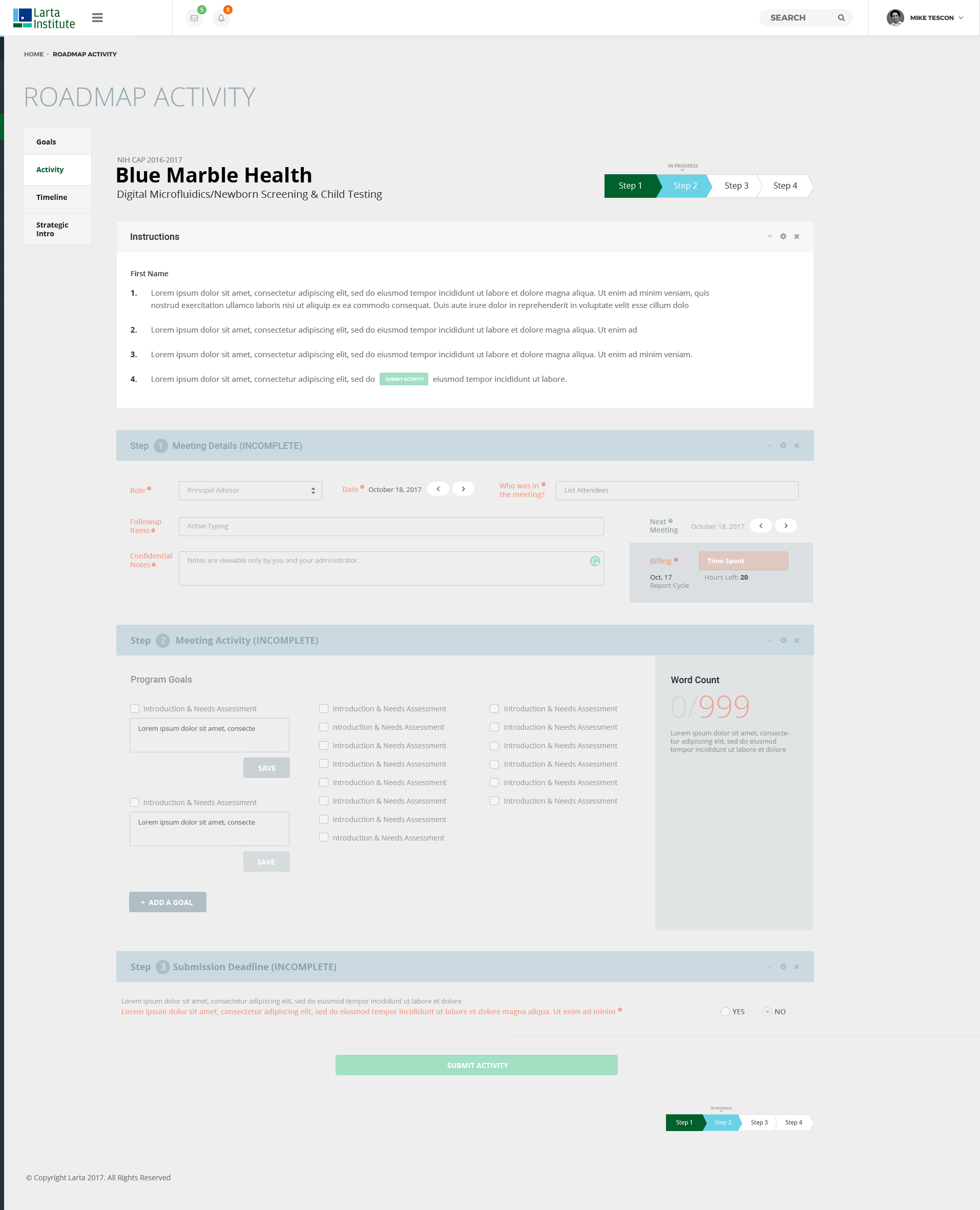This screenshot has width=980, height=1210.
Task: Go to previous Next Meeting date
Action: [x=760, y=526]
